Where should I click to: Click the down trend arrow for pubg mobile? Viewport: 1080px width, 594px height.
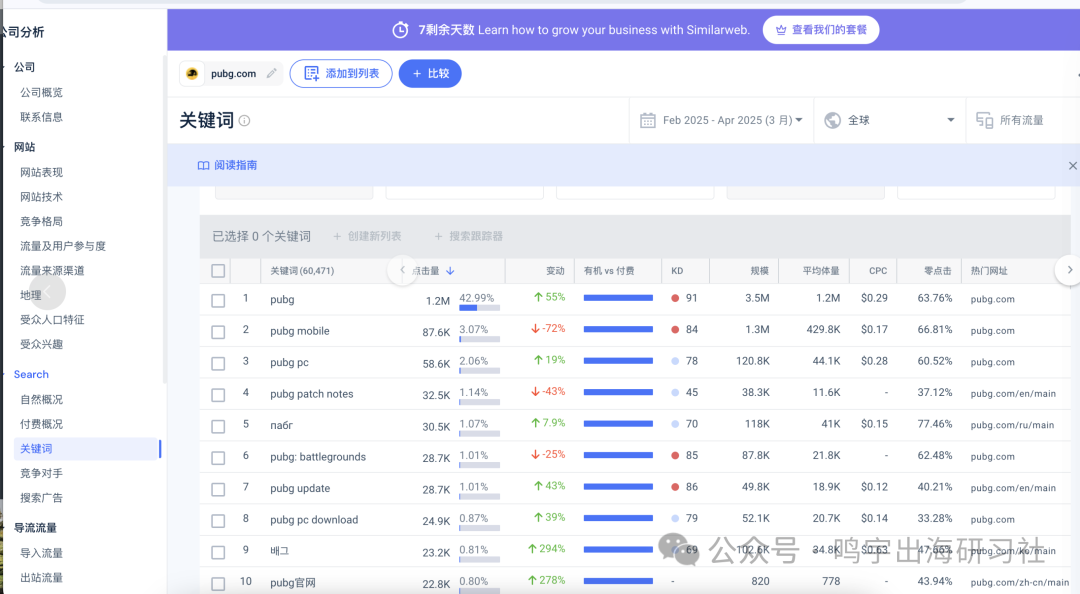pos(535,329)
